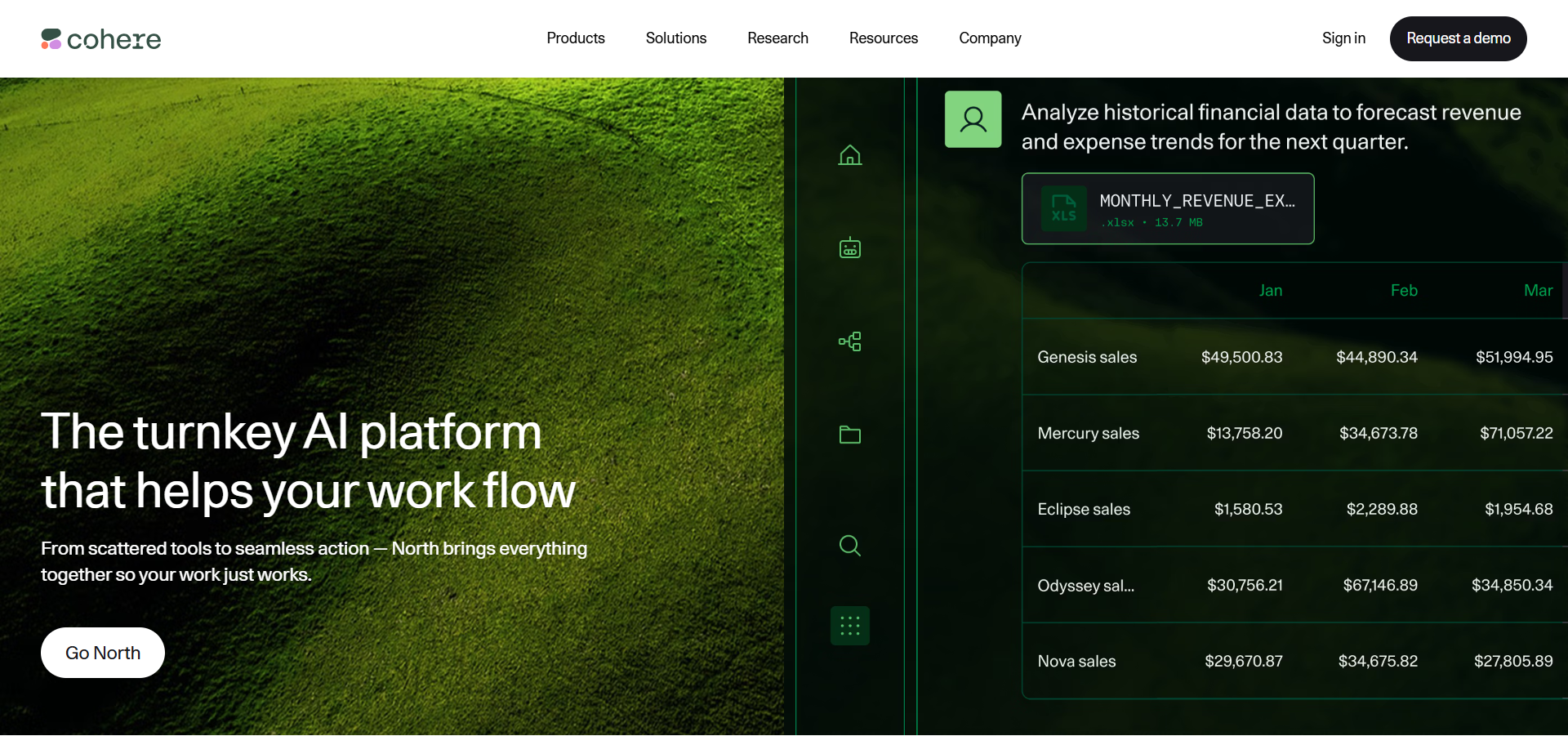Open the home icon in sidebar

[x=849, y=155]
